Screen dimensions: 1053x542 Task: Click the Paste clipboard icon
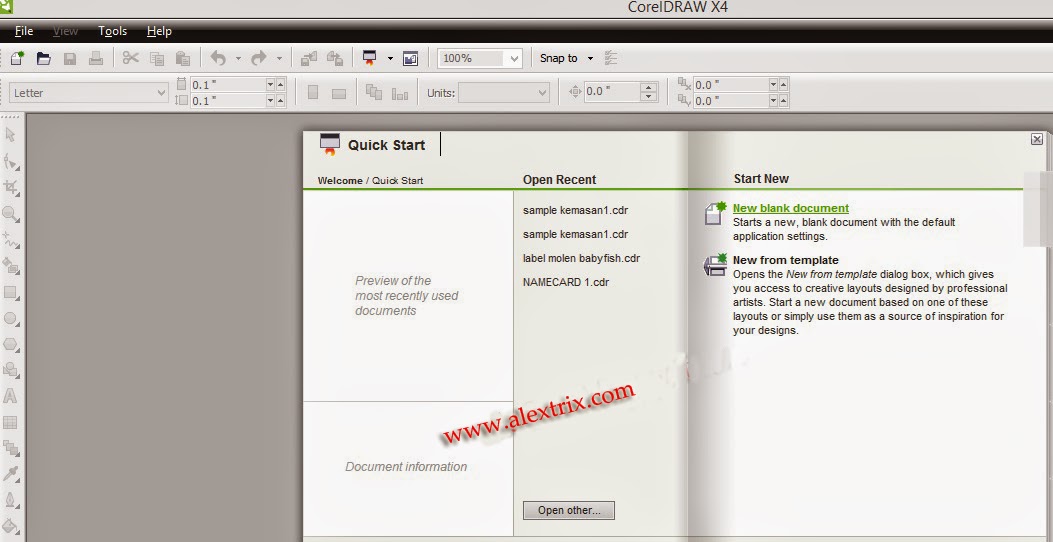click(182, 58)
